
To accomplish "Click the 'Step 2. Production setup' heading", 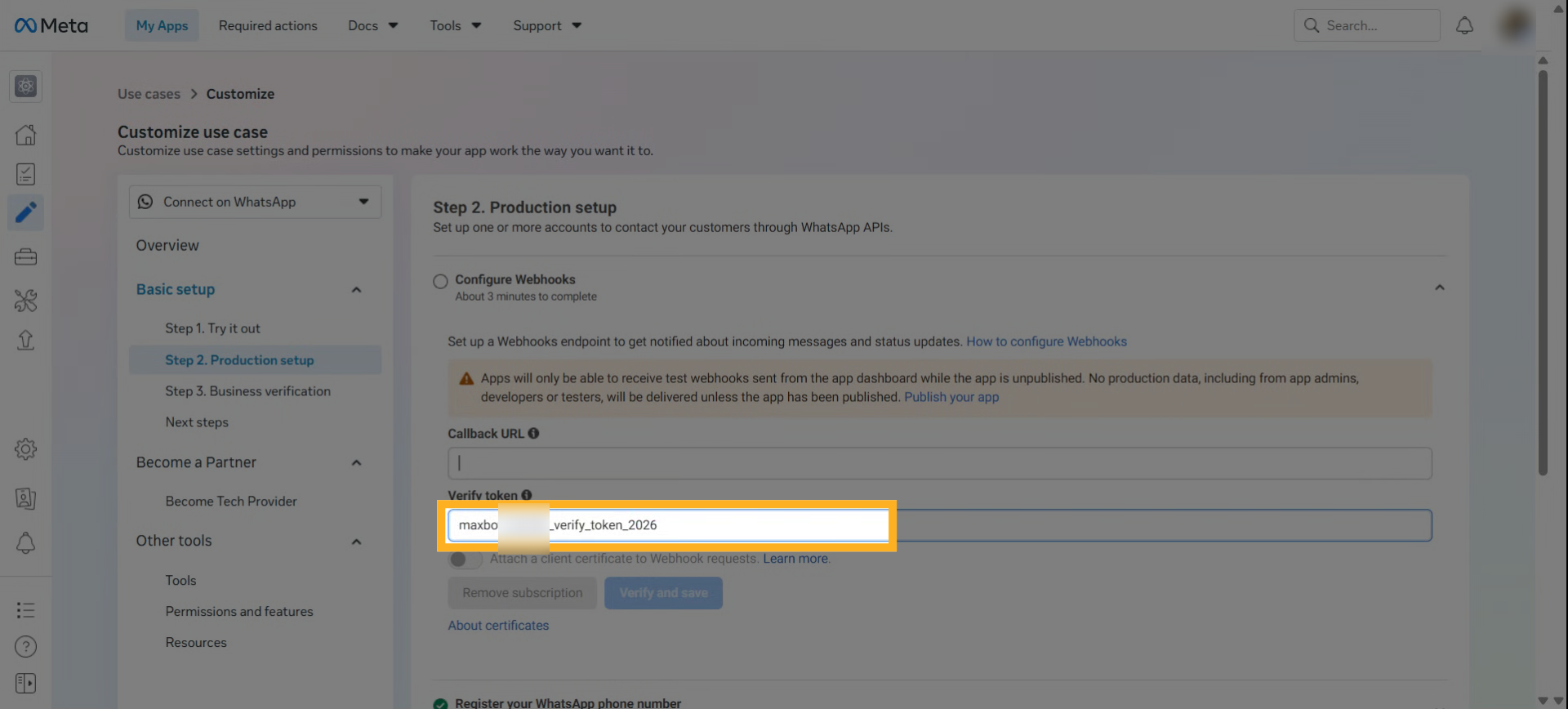I will pos(524,207).
